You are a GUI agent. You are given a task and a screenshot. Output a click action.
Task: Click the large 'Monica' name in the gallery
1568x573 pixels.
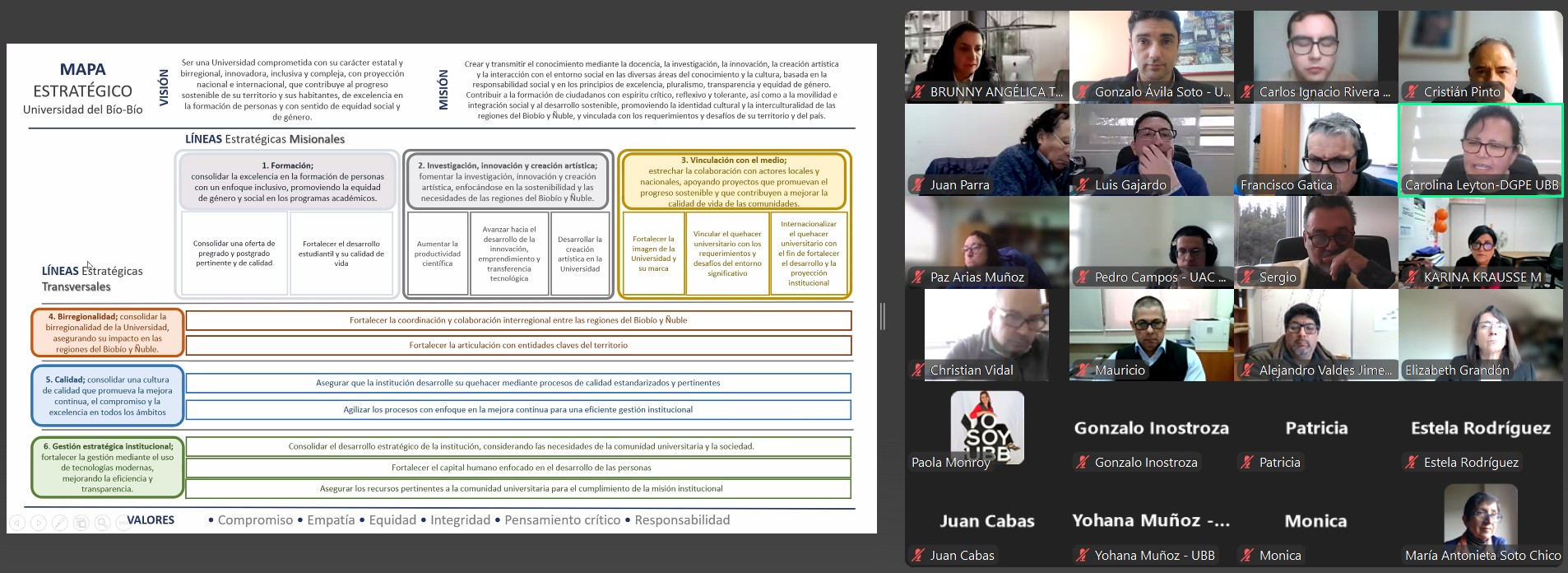pyautogui.click(x=1316, y=521)
